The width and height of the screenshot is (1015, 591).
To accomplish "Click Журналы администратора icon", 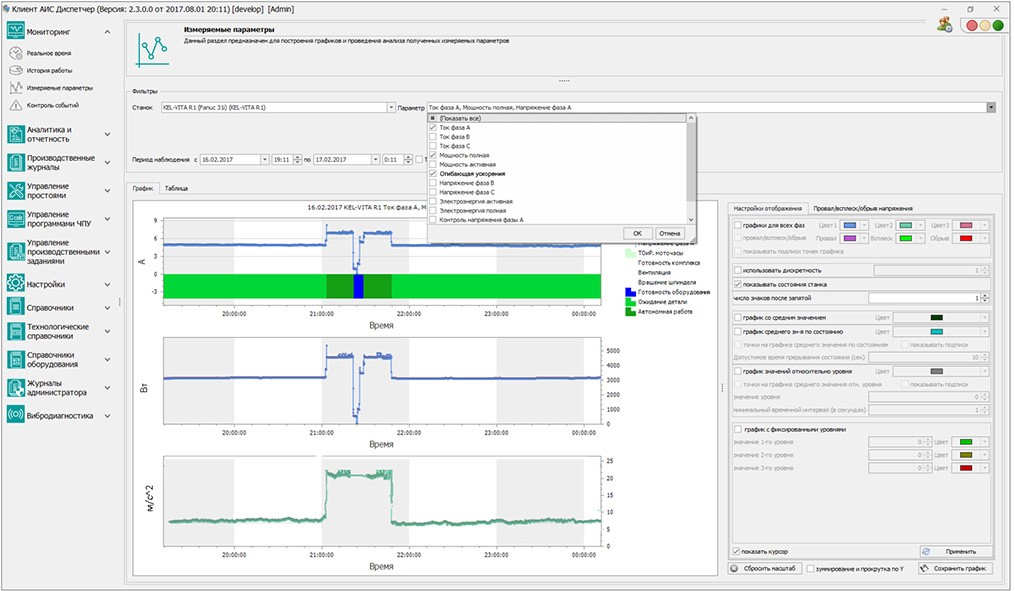I will pos(16,388).
